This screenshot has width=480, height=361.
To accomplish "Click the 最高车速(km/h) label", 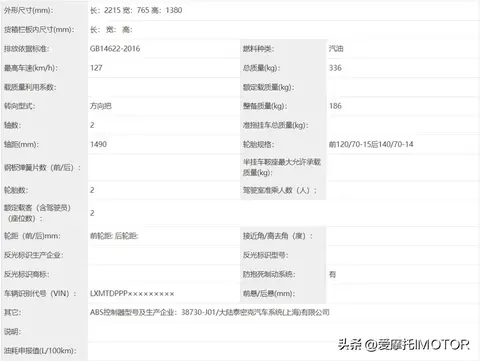I will pyautogui.click(x=31, y=68).
